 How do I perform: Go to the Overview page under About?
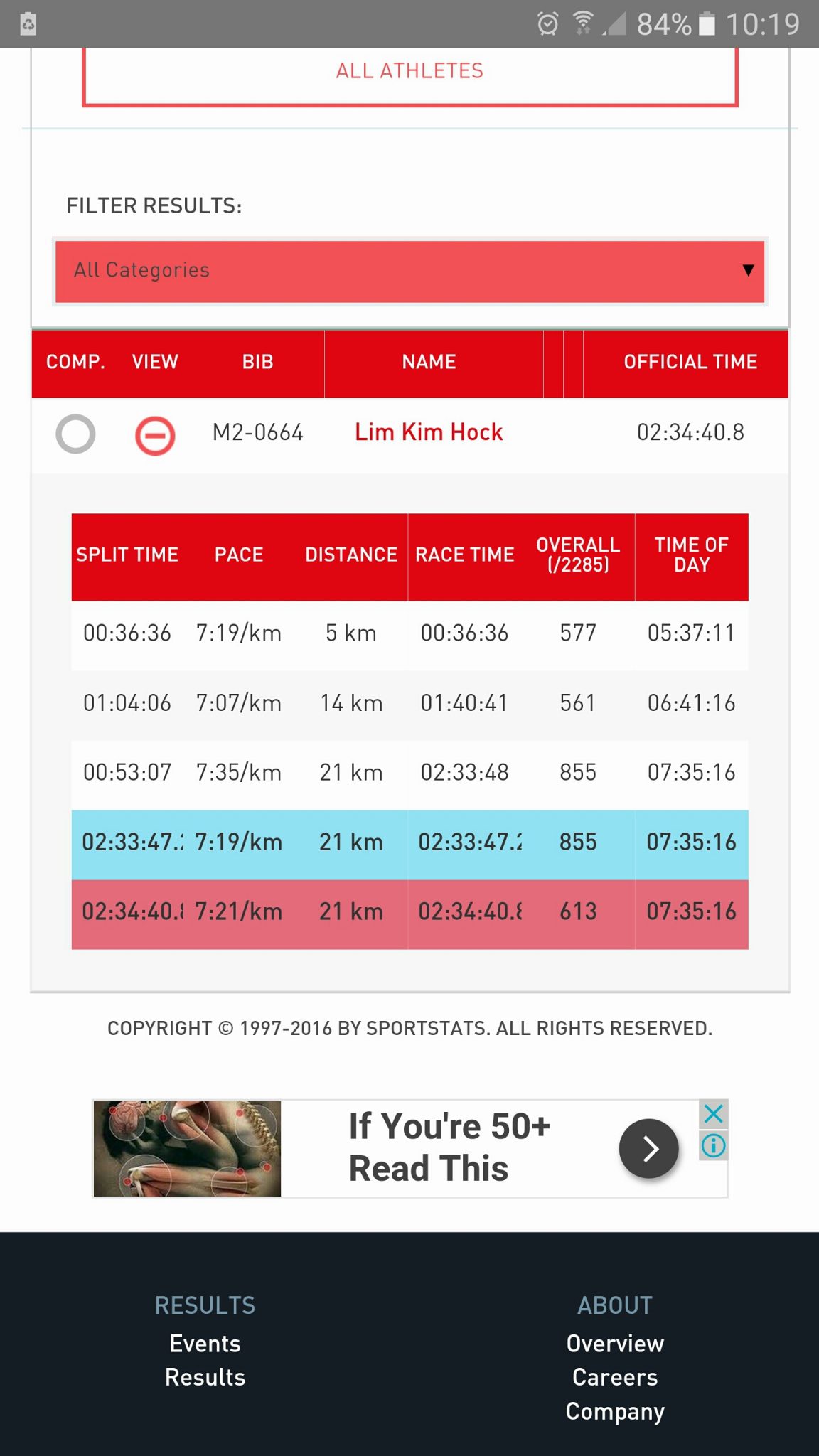click(x=615, y=1344)
